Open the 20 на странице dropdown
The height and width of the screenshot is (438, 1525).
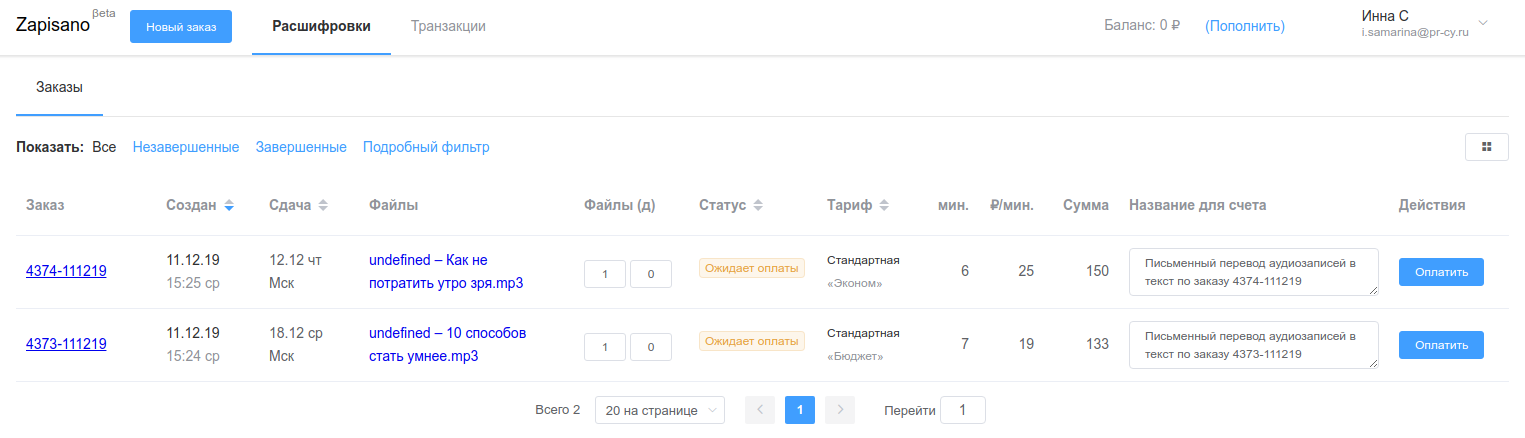pyautogui.click(x=660, y=410)
